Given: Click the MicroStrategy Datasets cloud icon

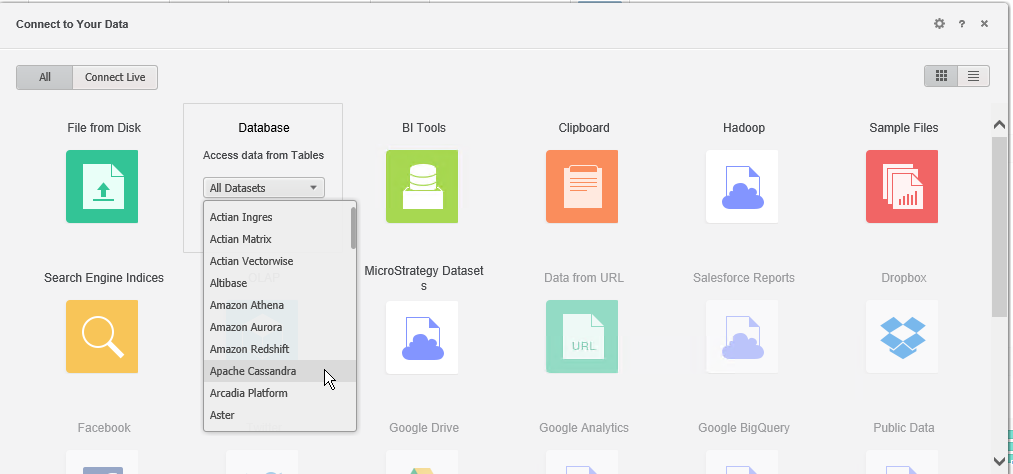Looking at the screenshot, I should (x=422, y=336).
